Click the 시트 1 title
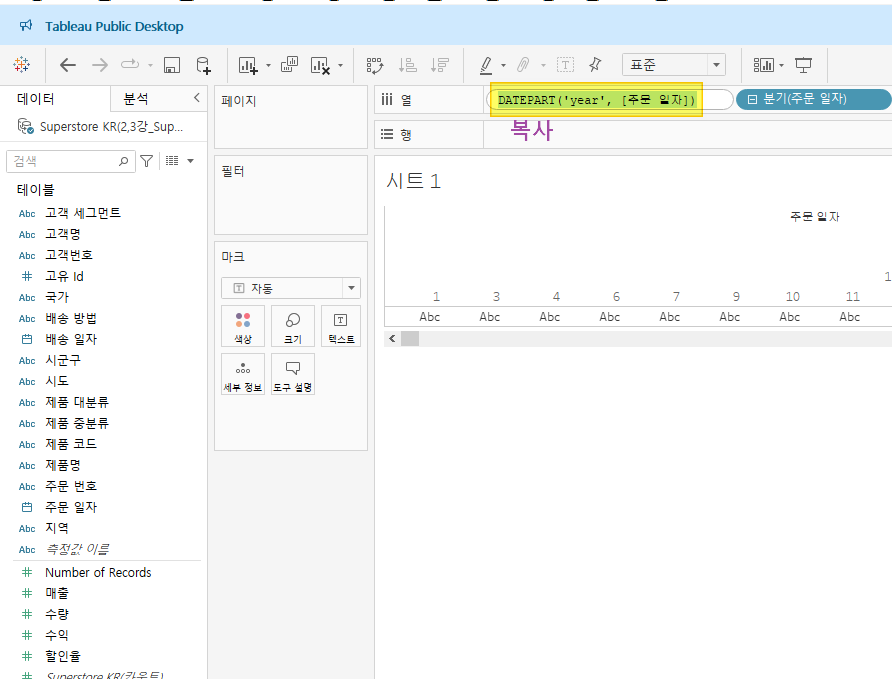892x679 pixels. click(414, 181)
